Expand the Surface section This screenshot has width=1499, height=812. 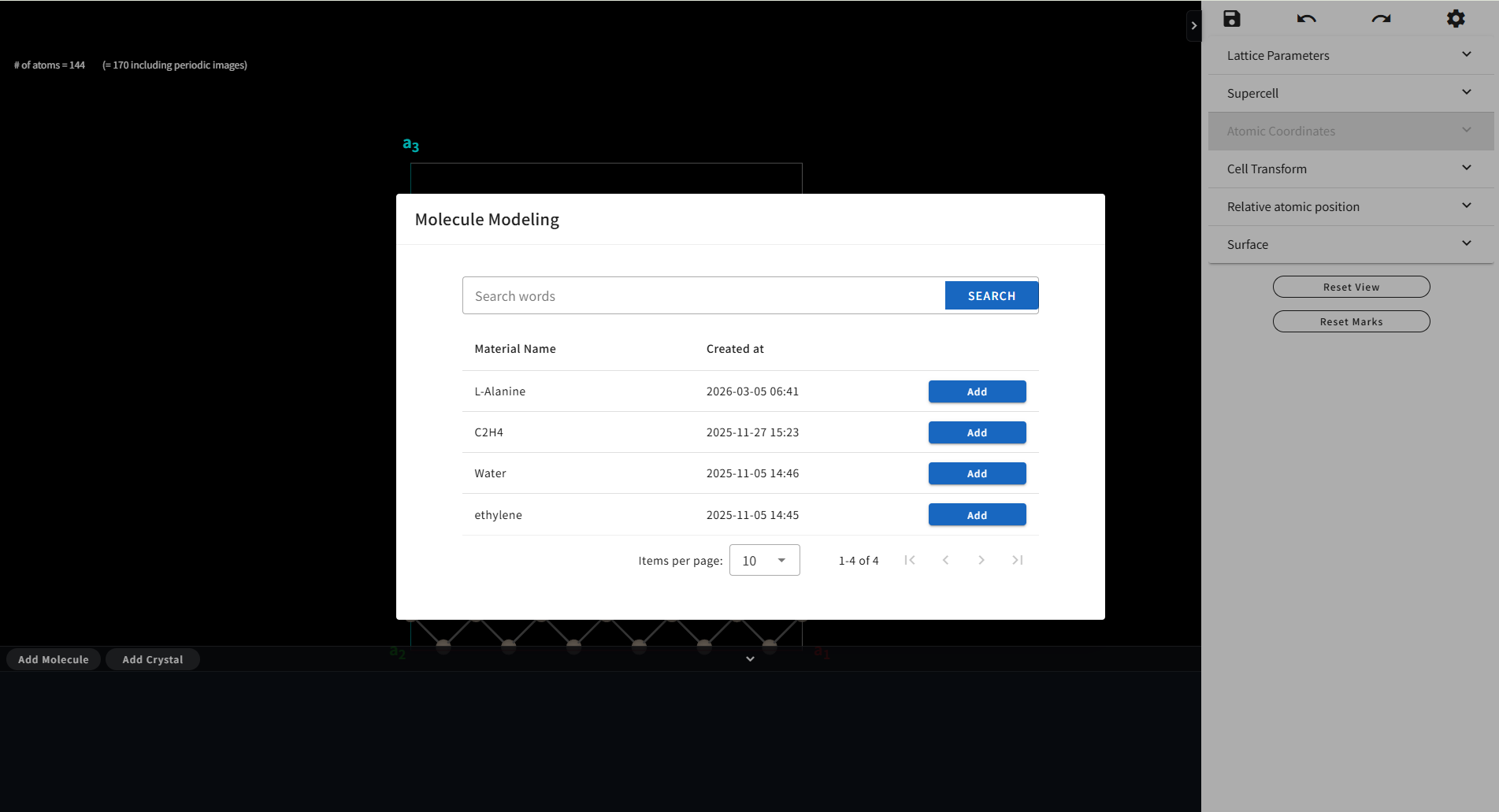[1350, 245]
